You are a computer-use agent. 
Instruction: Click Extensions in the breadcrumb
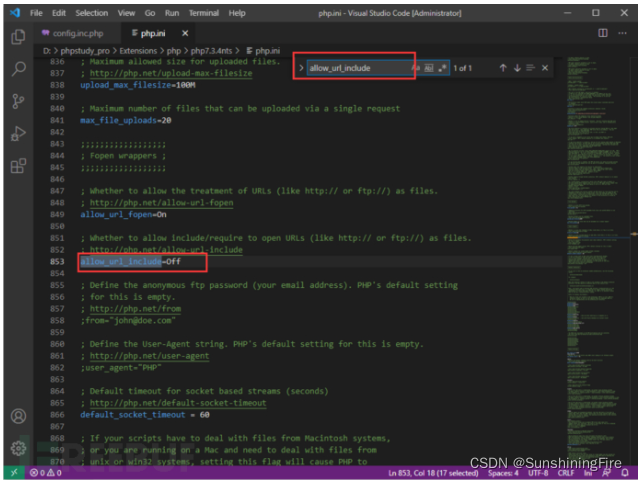click(138, 51)
